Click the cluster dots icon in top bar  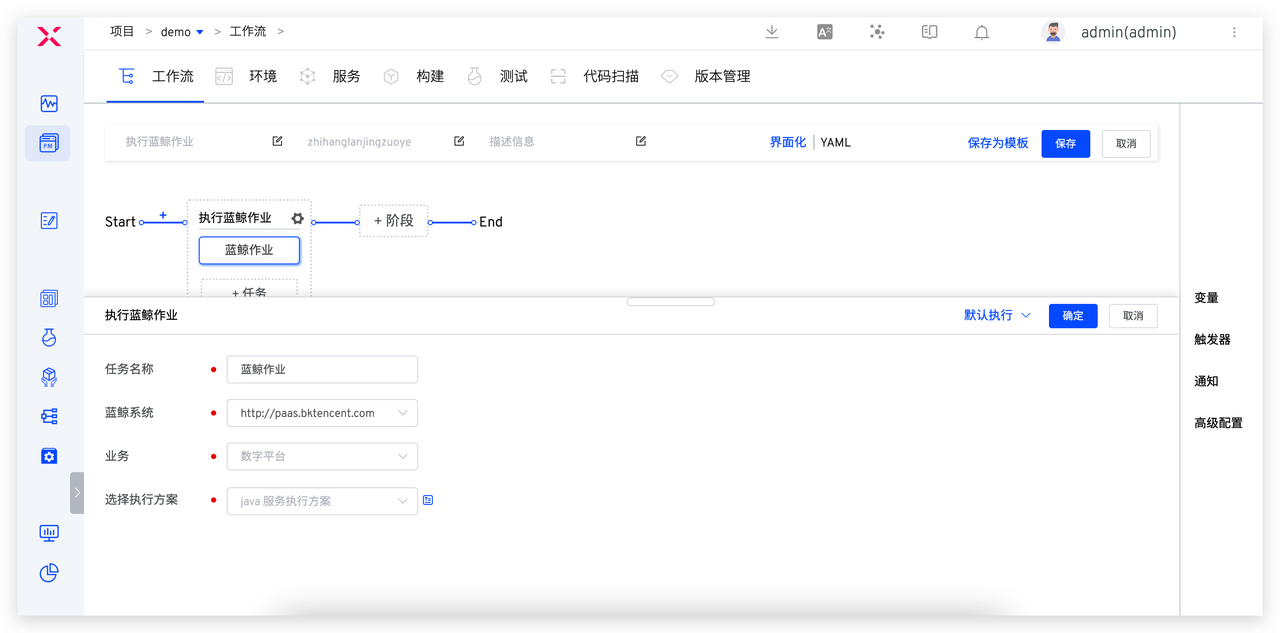pos(877,32)
